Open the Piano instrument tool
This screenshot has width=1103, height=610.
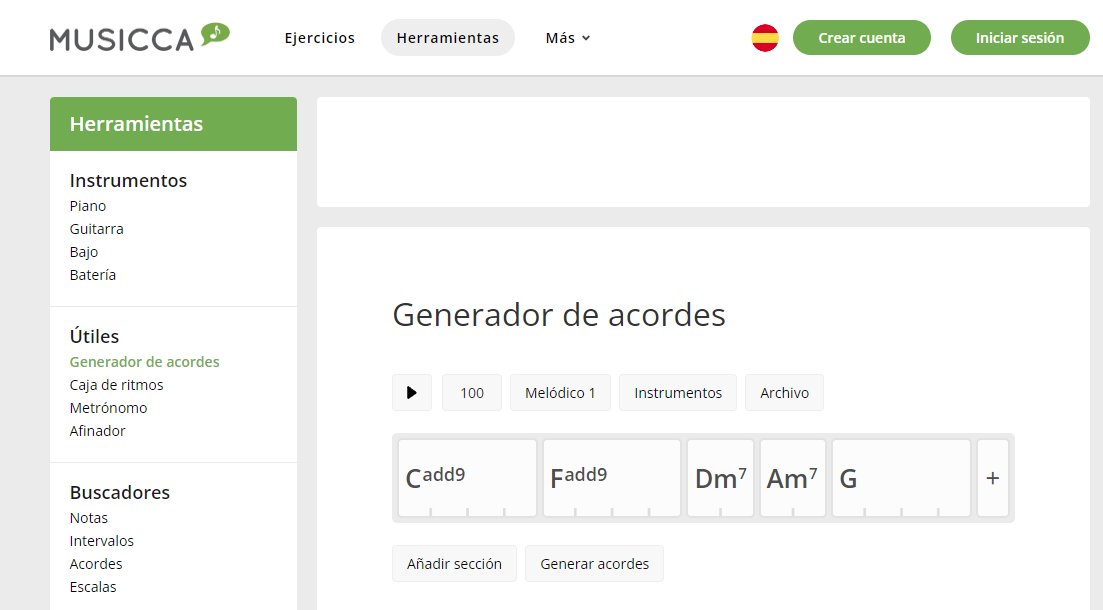88,205
